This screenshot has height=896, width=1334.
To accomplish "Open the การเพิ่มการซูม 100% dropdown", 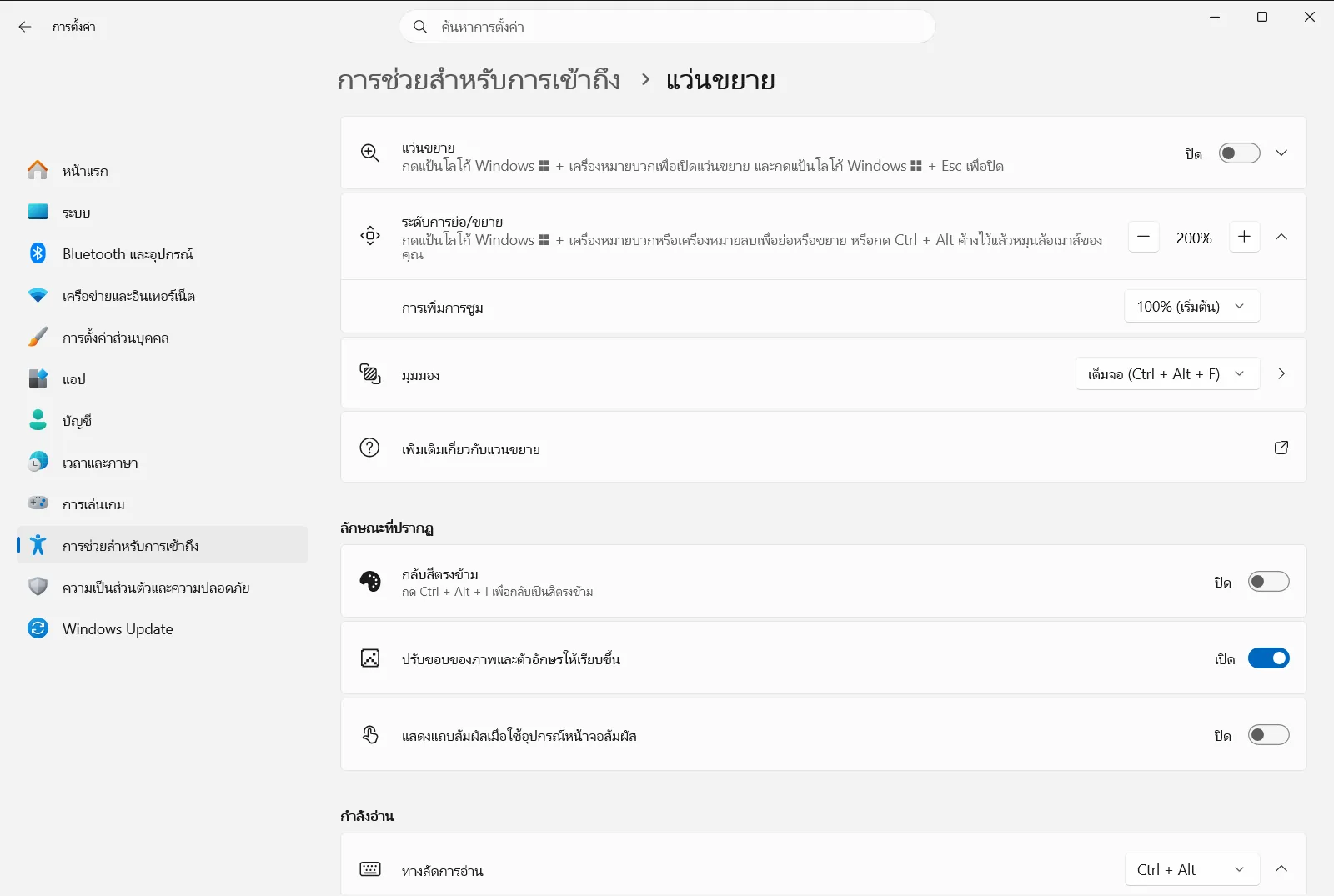I will tap(1191, 307).
